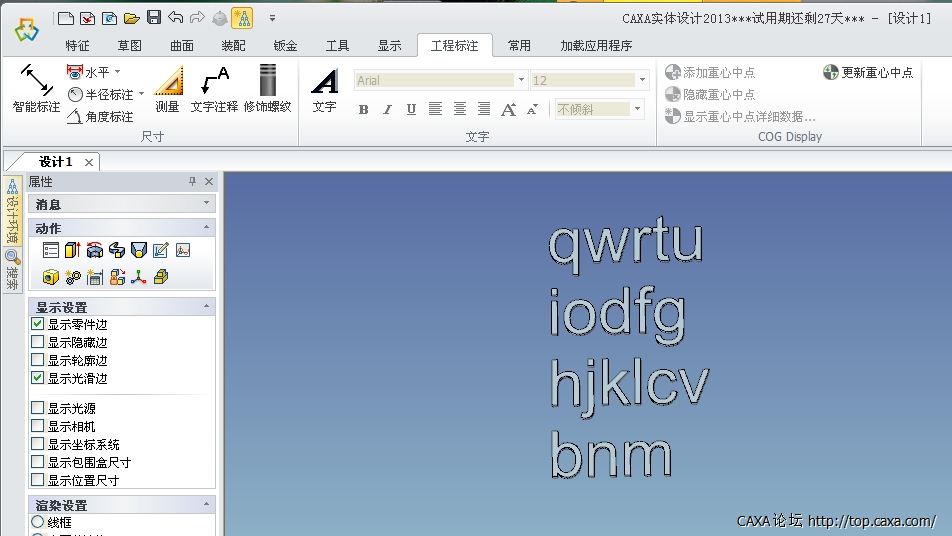This screenshot has height=536, width=952.
Task: Click the triad axis action icon
Action: pos(138,277)
